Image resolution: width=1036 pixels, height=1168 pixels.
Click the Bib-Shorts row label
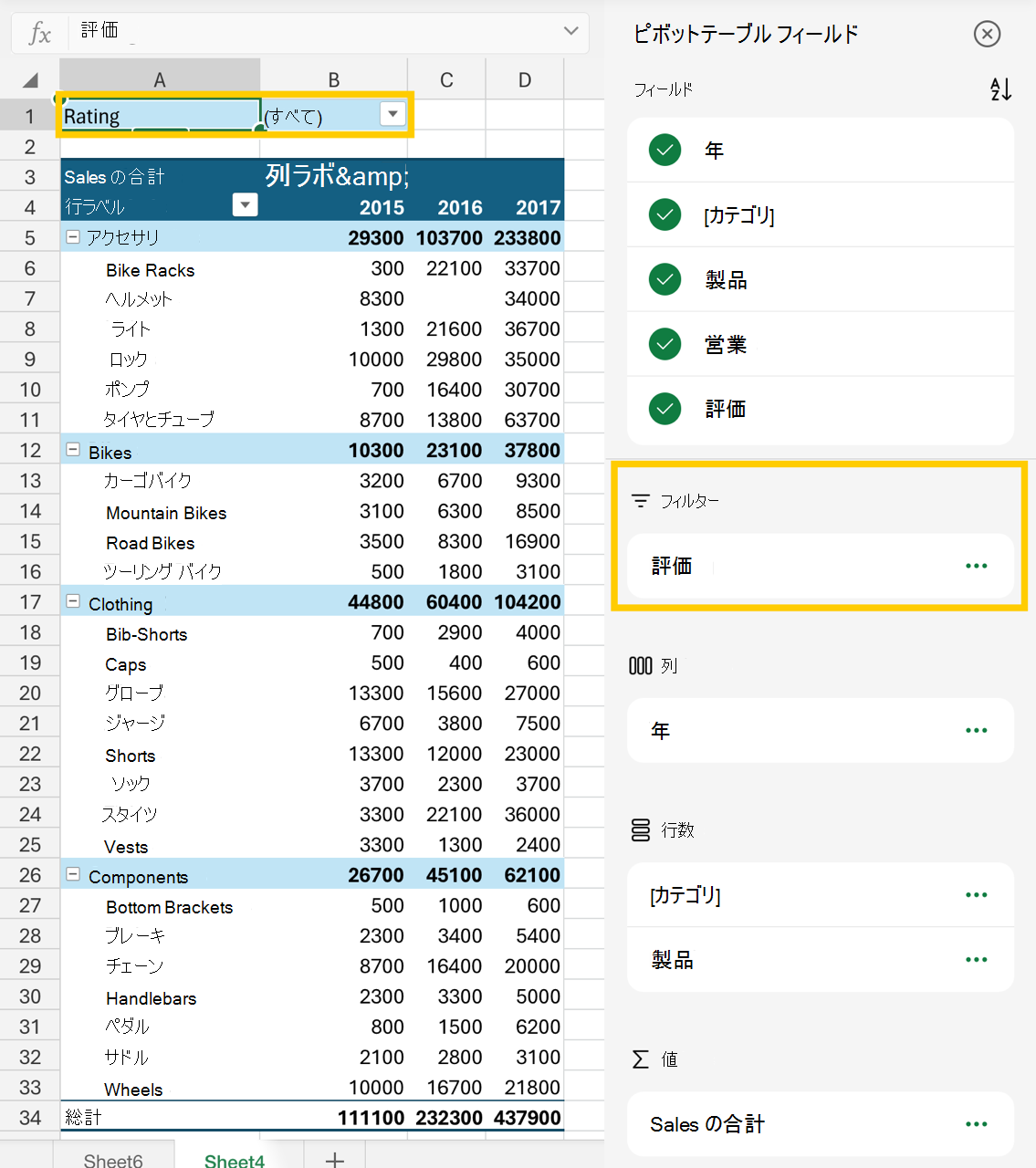[x=146, y=634]
